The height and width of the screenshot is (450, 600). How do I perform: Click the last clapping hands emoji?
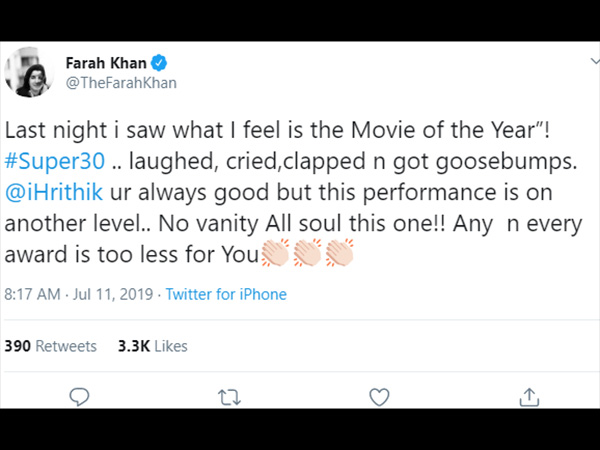click(x=339, y=253)
